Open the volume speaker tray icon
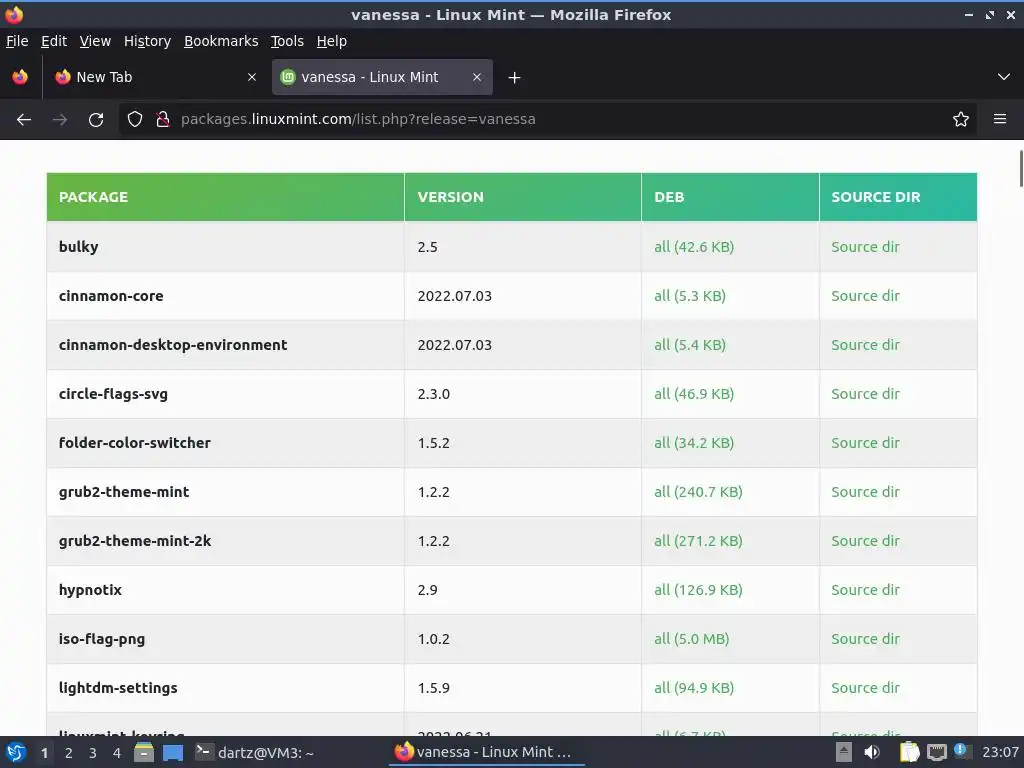This screenshot has width=1024, height=768. click(872, 753)
